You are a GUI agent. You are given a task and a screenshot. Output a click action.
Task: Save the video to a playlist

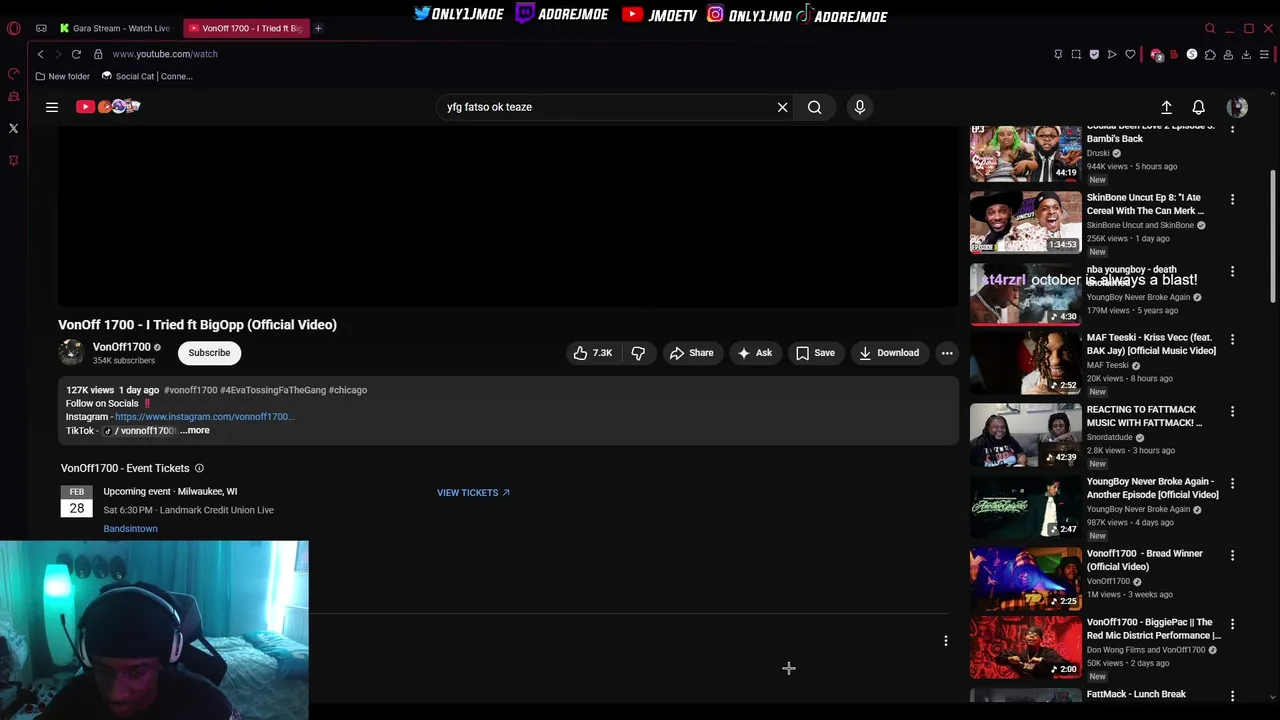click(815, 353)
